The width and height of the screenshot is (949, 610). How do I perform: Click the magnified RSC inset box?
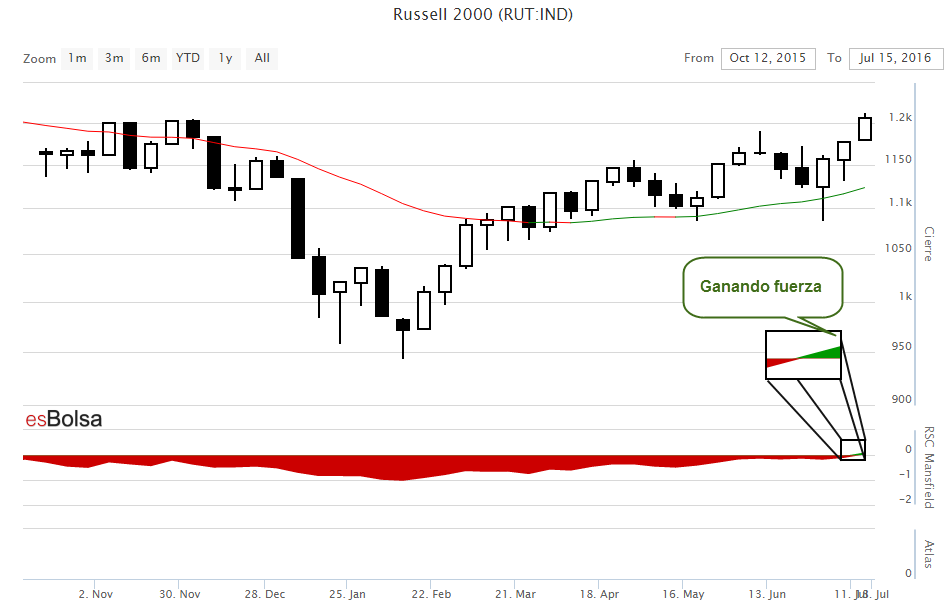click(x=803, y=355)
